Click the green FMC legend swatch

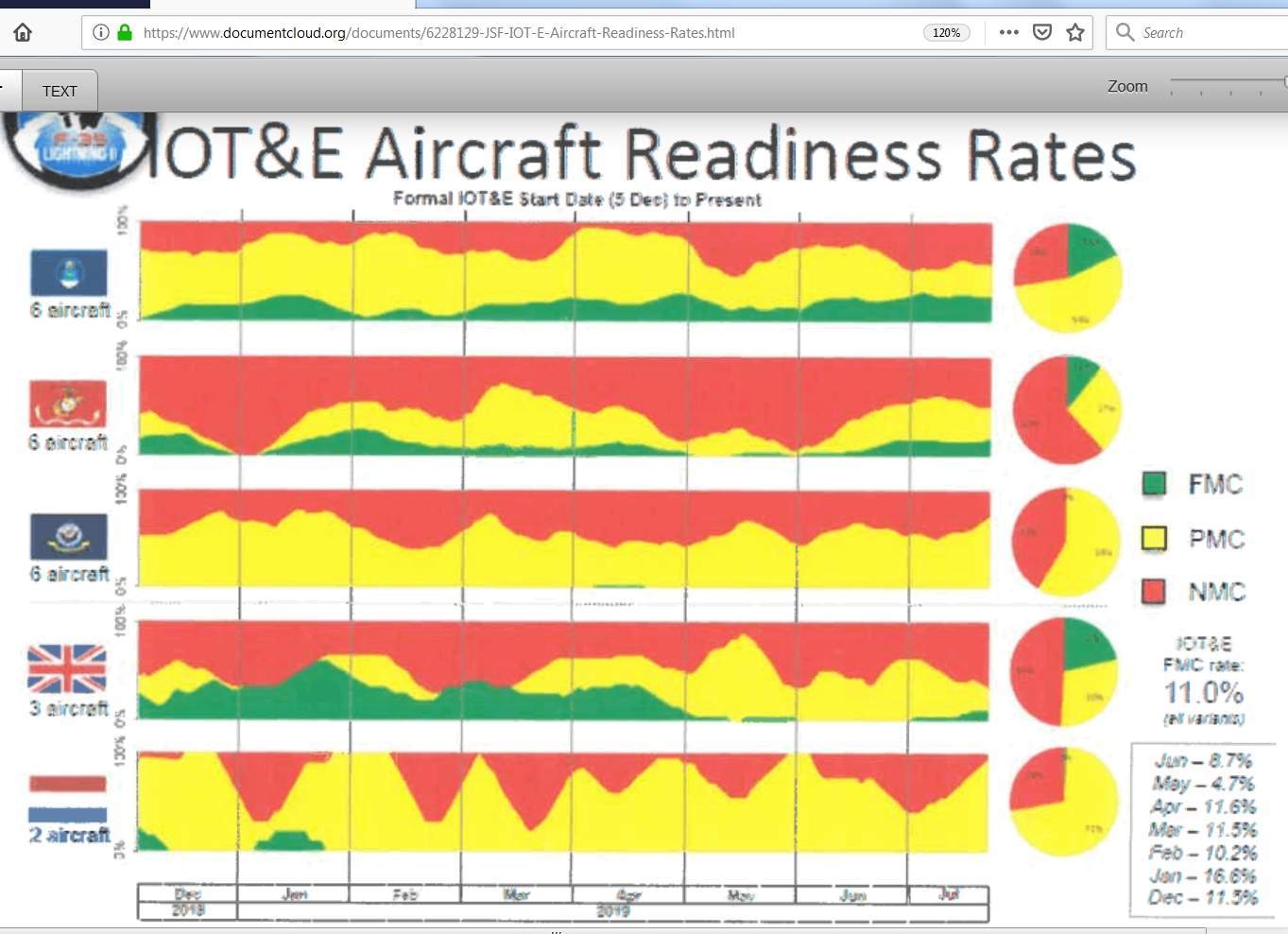coord(1154,484)
